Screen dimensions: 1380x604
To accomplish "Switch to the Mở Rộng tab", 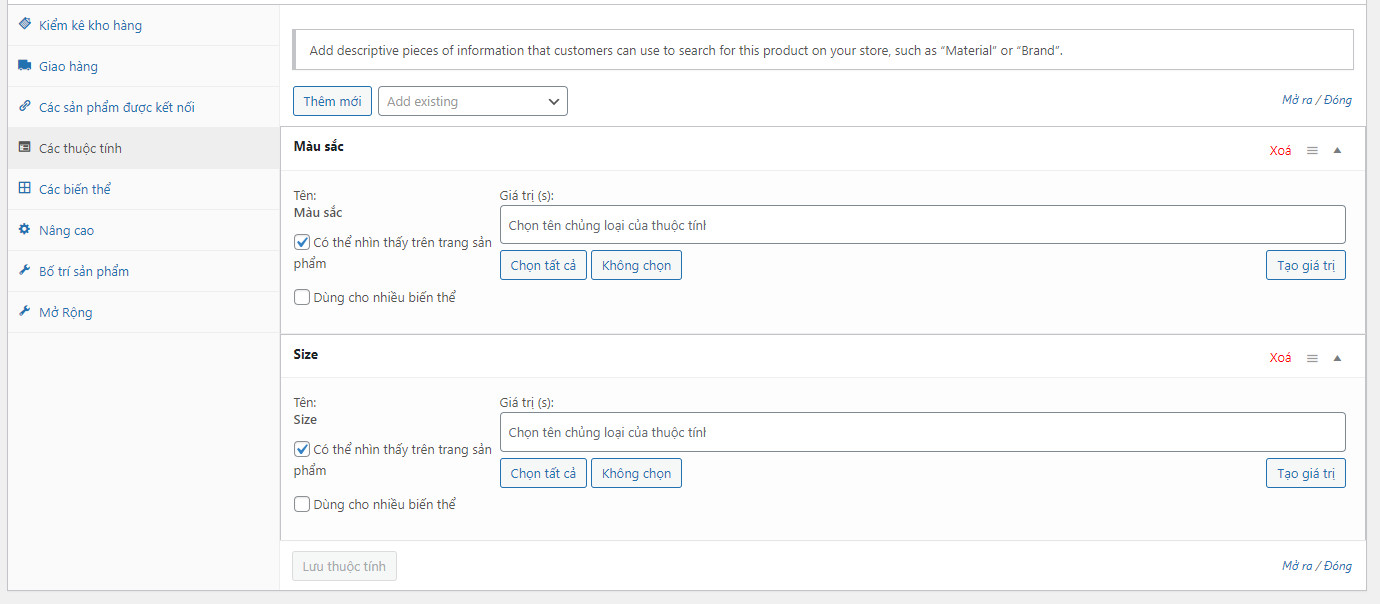I will (x=65, y=312).
